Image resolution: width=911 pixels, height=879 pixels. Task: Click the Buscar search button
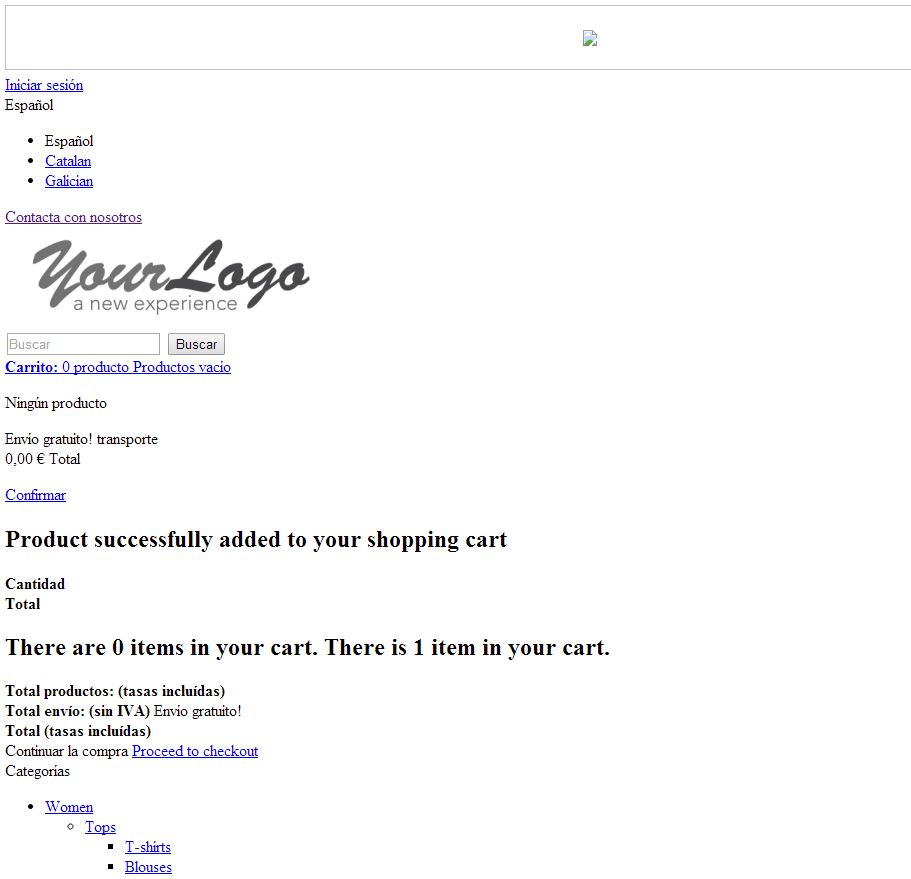(x=196, y=344)
